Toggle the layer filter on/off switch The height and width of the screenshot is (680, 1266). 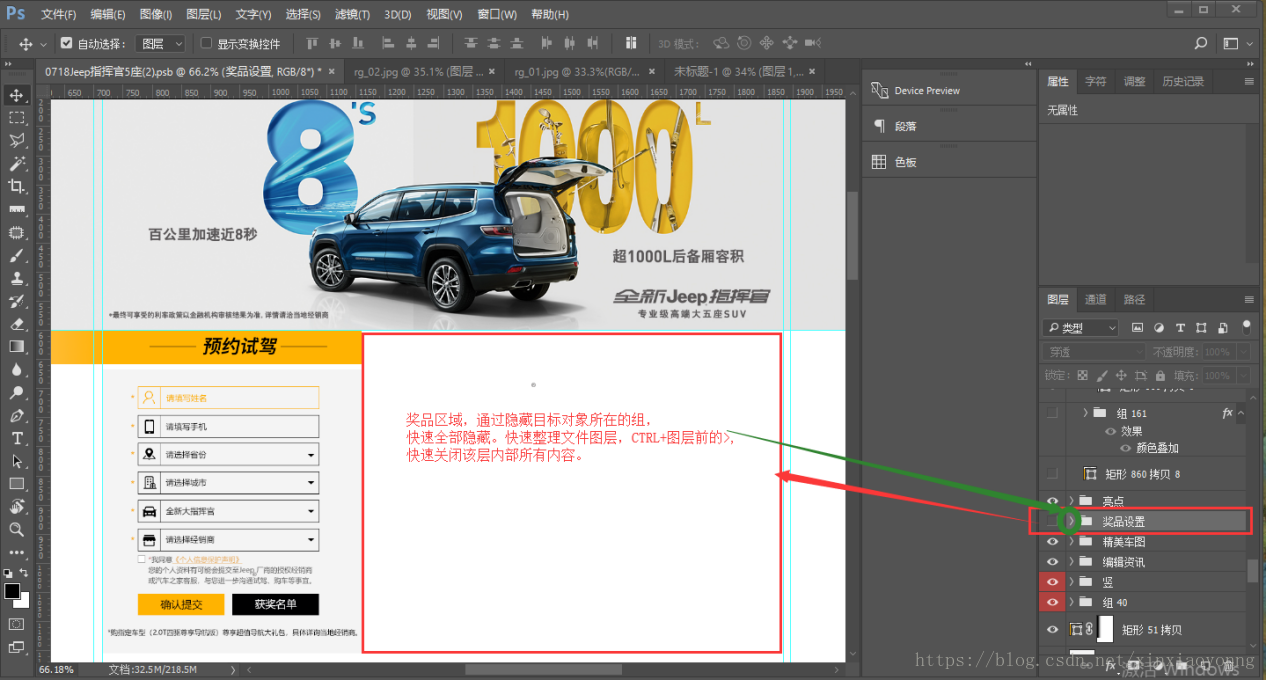coord(1246,327)
